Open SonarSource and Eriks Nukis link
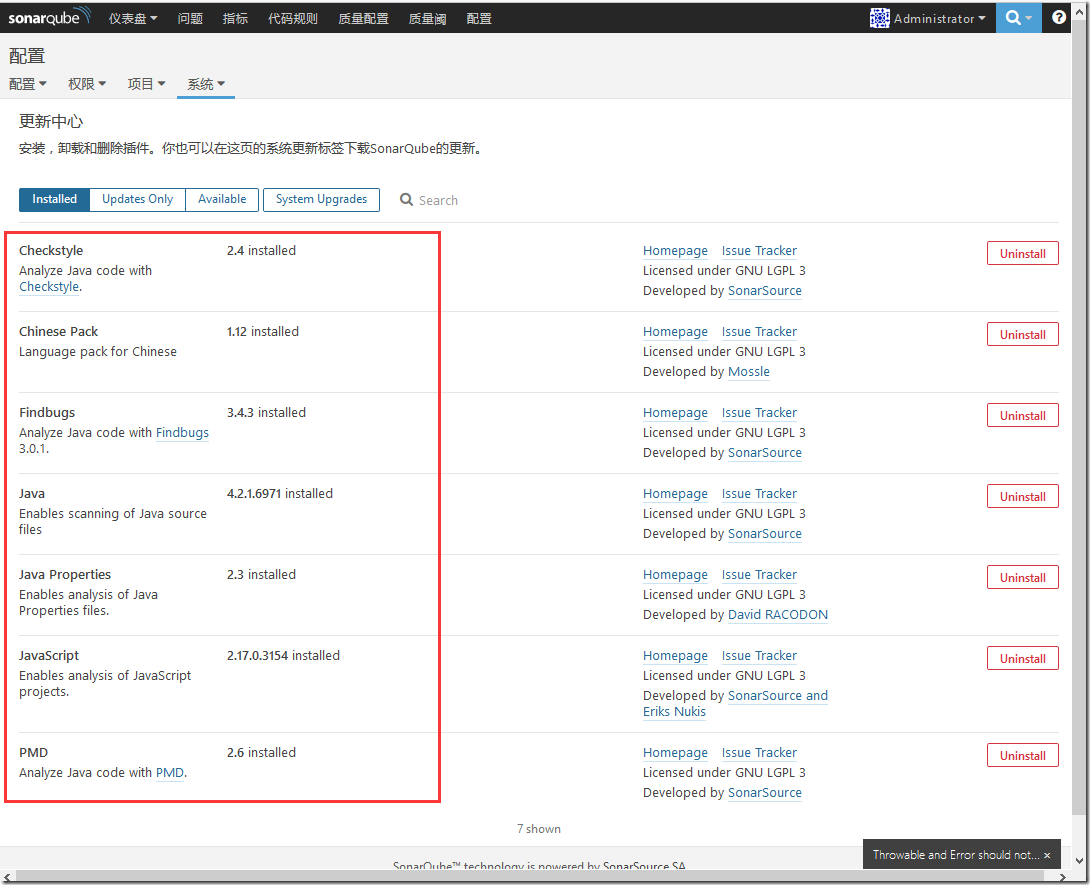 [x=778, y=696]
